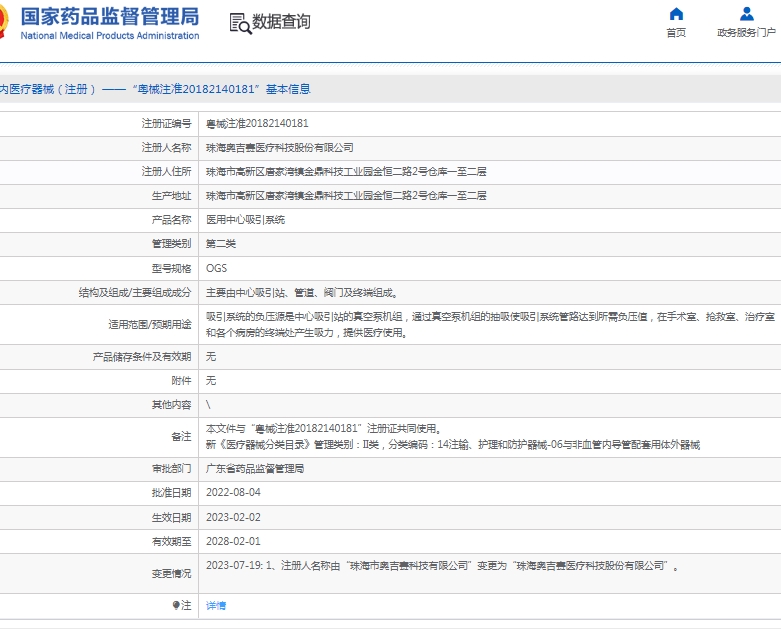Click the 数据查询 heading text
The width and height of the screenshot is (781, 629).
click(x=281, y=21)
